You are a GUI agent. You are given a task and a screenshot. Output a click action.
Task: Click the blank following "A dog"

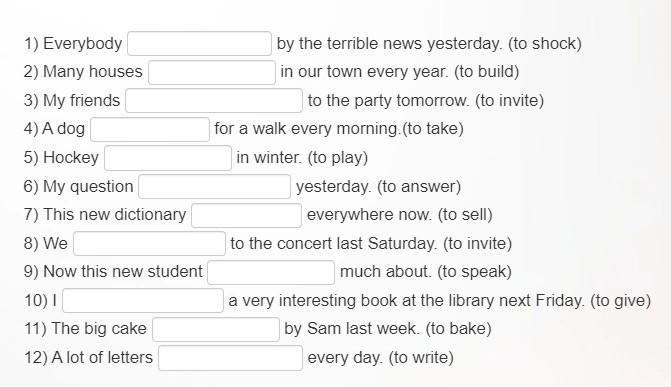tap(150, 129)
